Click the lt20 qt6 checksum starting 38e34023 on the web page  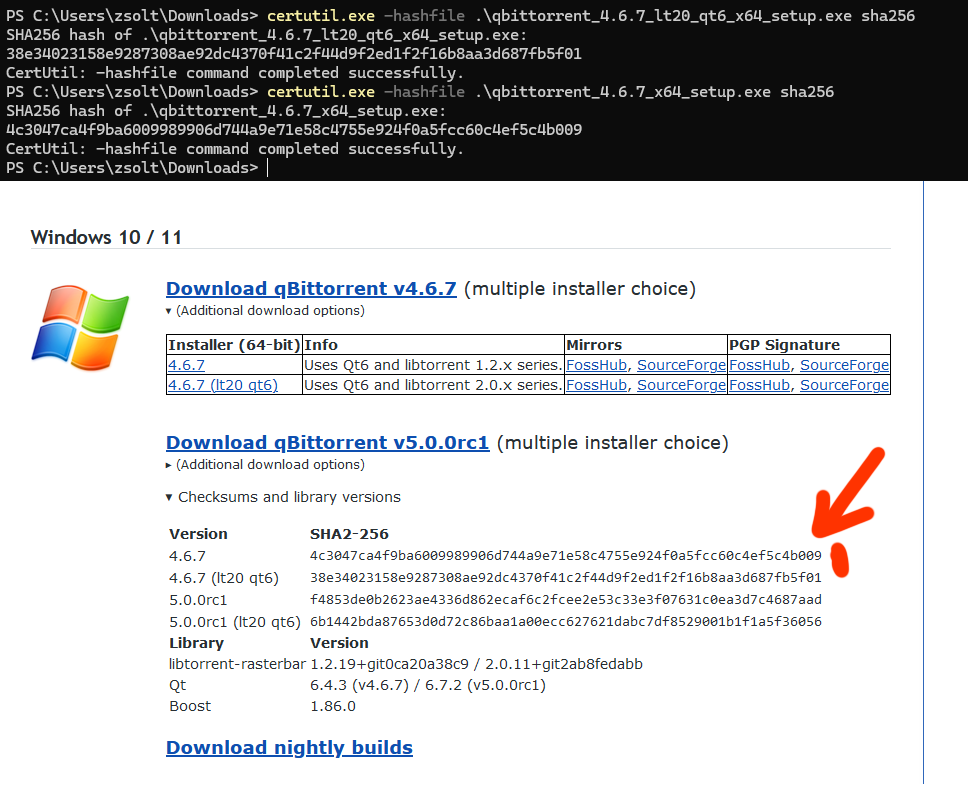565,578
